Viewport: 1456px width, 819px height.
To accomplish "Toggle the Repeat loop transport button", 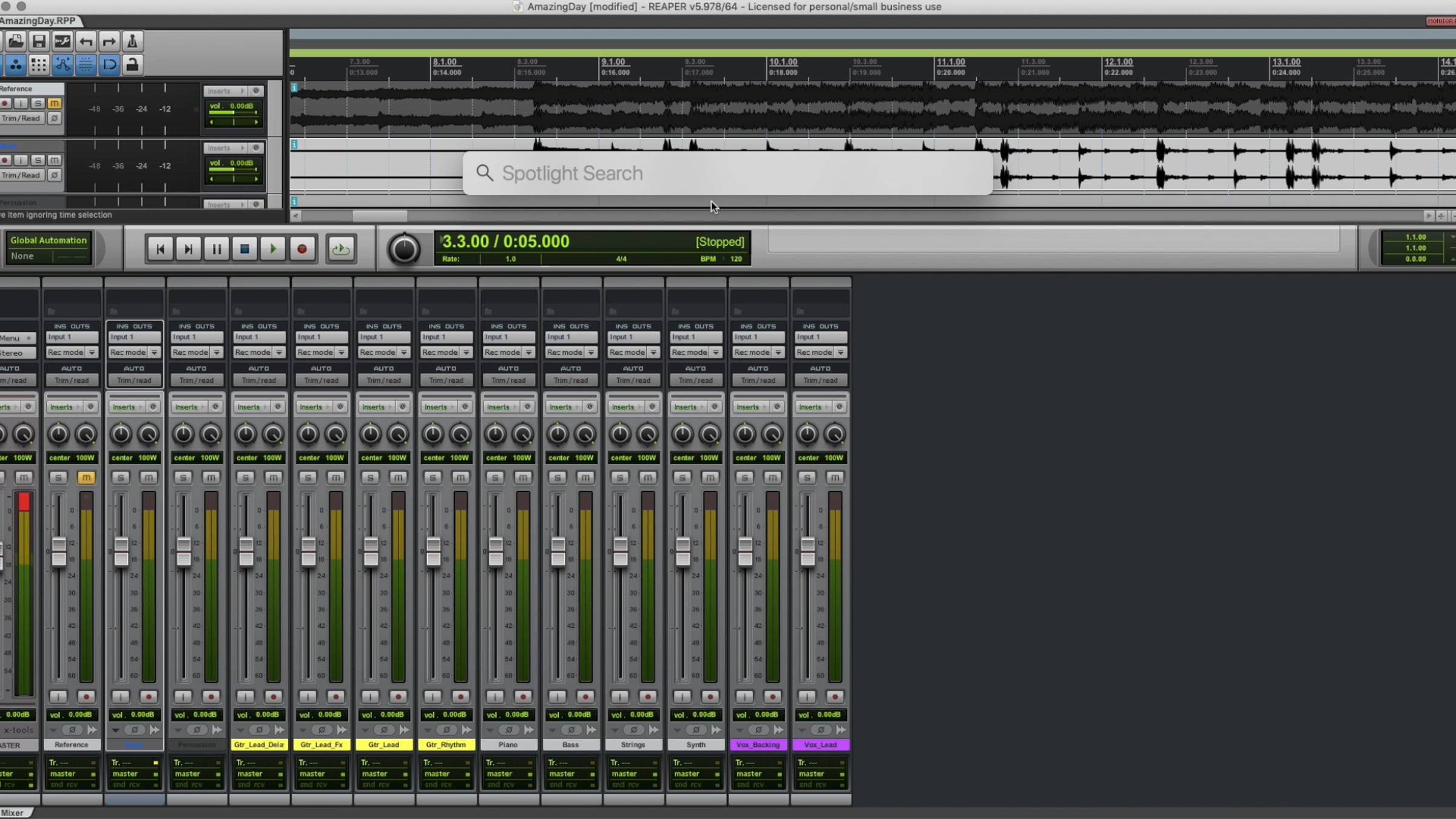I will (x=341, y=249).
